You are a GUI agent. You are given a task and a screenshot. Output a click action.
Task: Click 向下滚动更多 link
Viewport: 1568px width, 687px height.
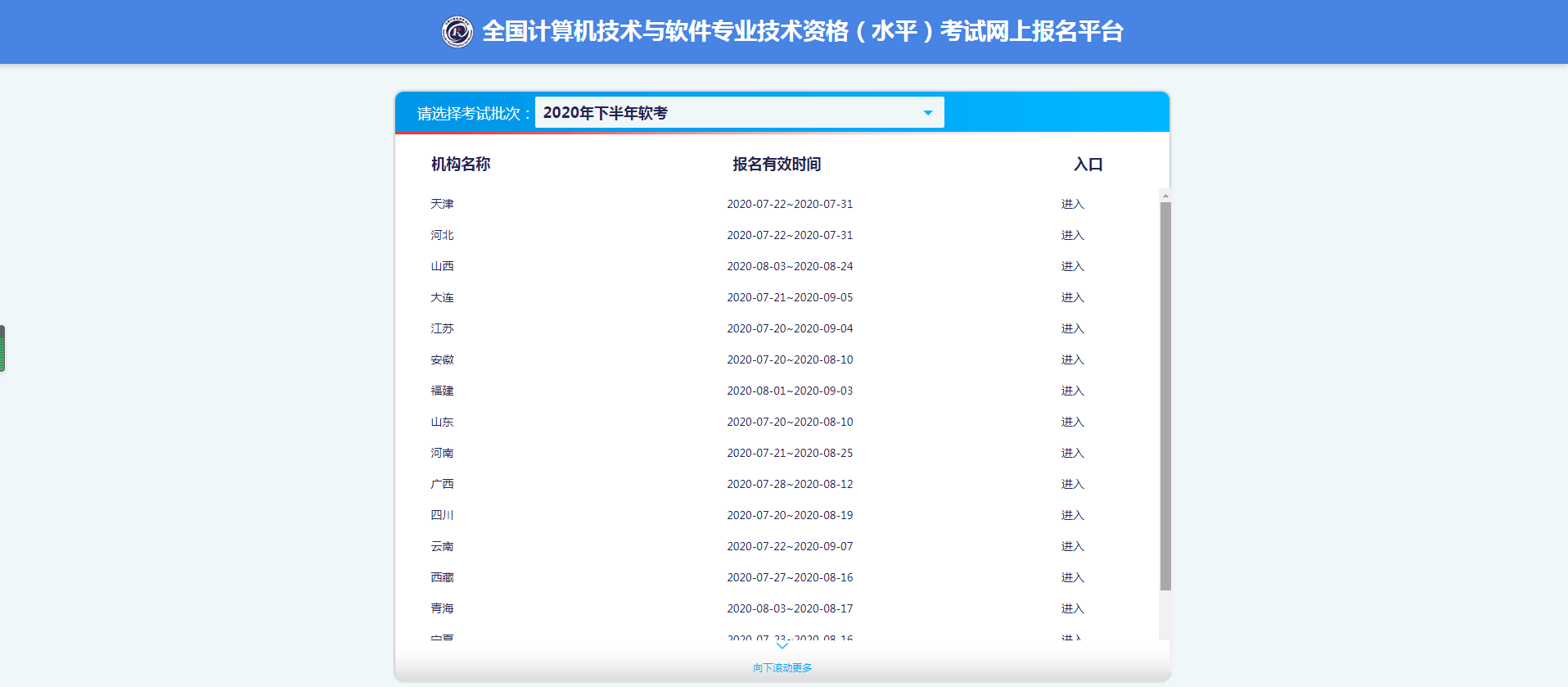point(782,668)
